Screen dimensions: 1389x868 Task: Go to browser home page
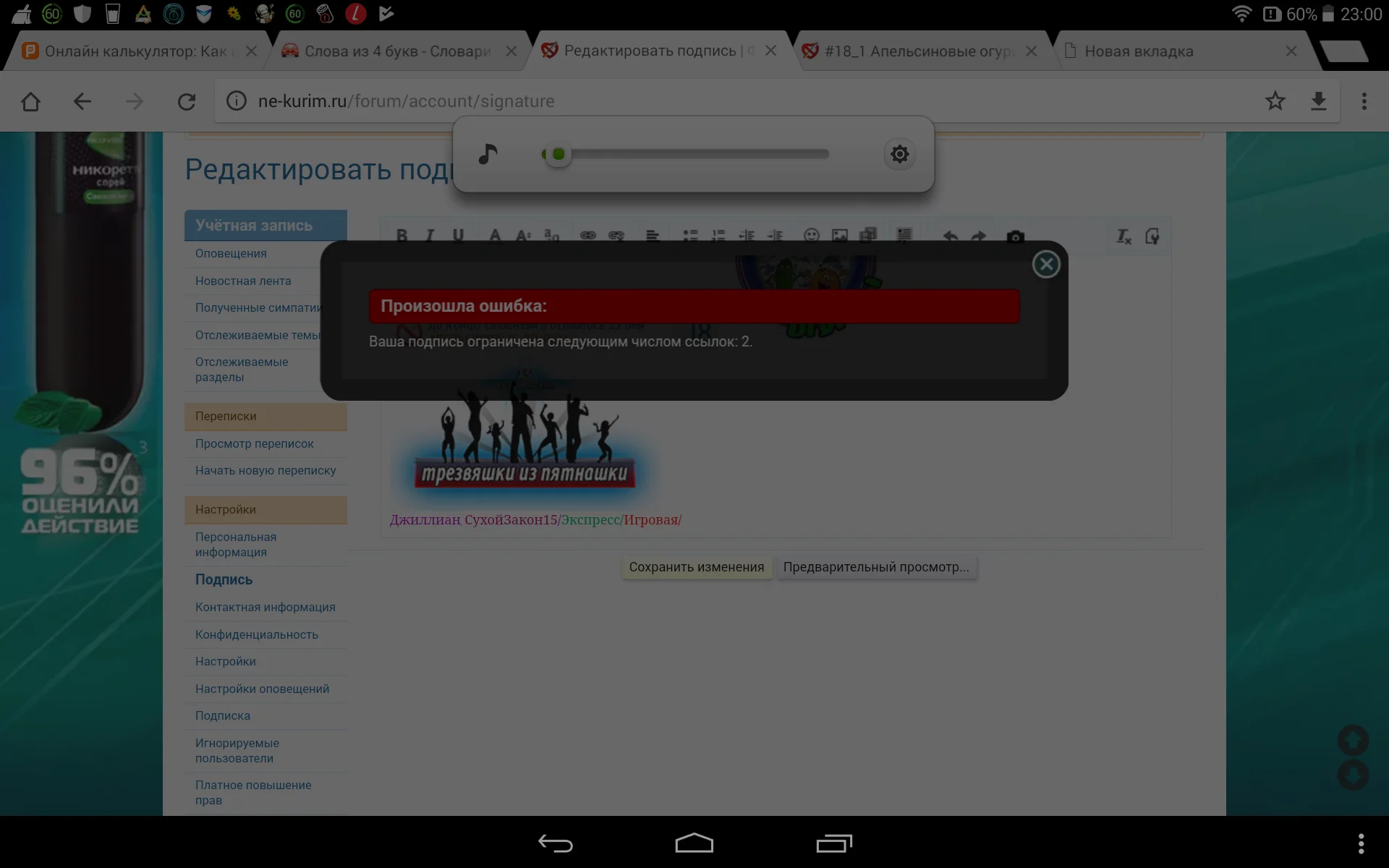point(30,101)
